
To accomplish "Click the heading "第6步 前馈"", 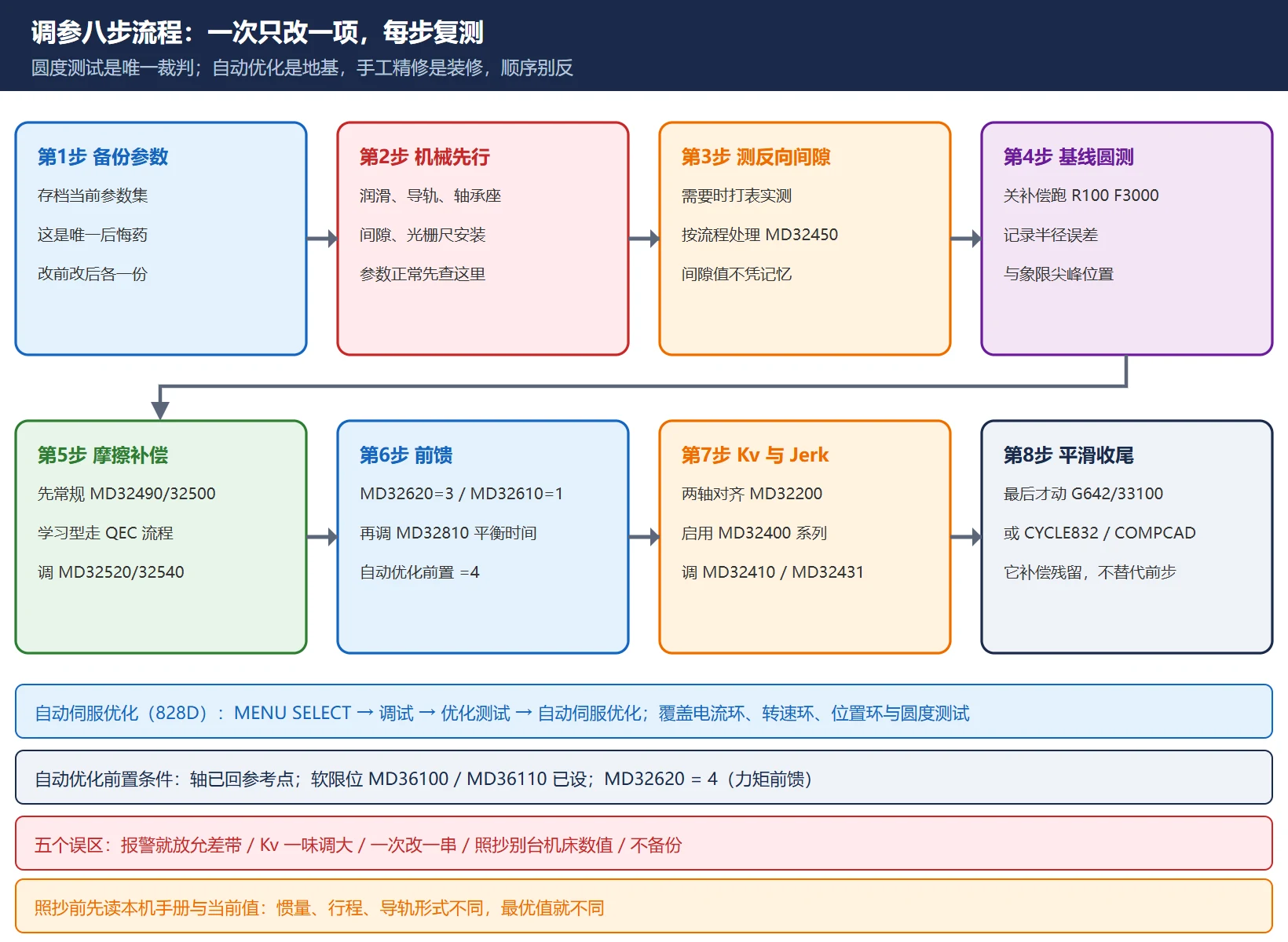I will pyautogui.click(x=406, y=455).
